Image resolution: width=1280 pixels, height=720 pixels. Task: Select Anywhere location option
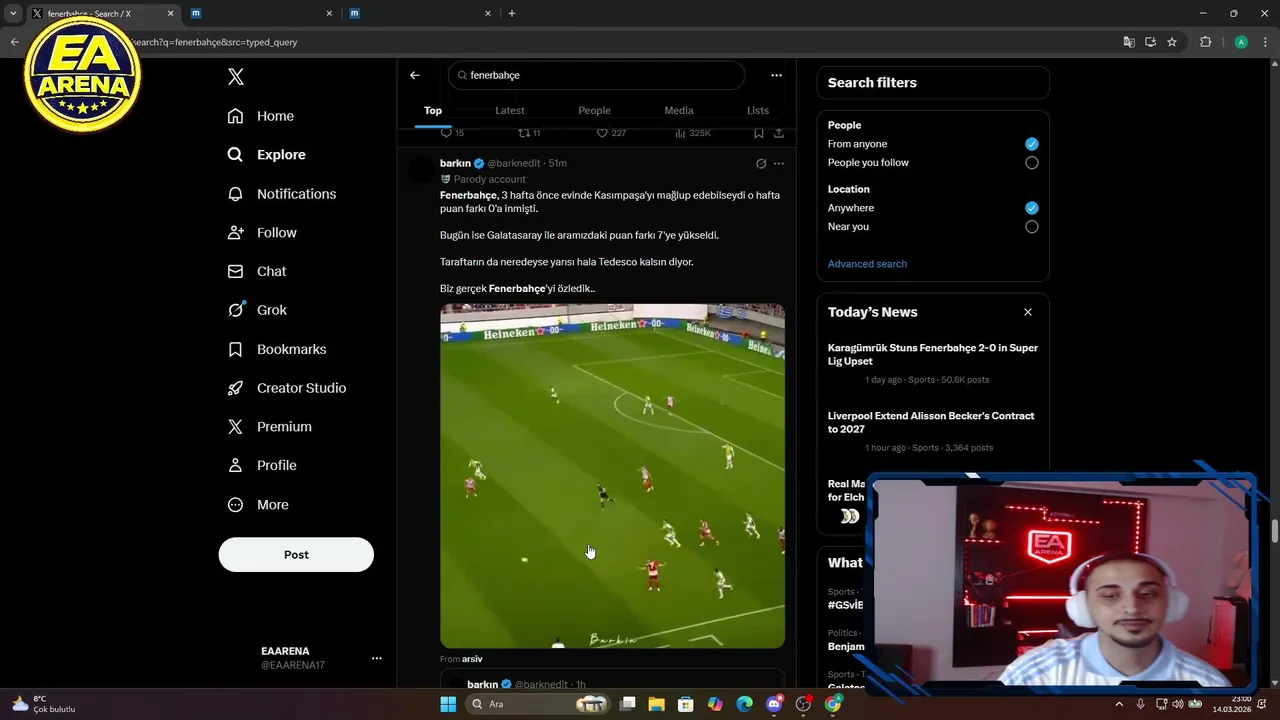[x=1032, y=208]
